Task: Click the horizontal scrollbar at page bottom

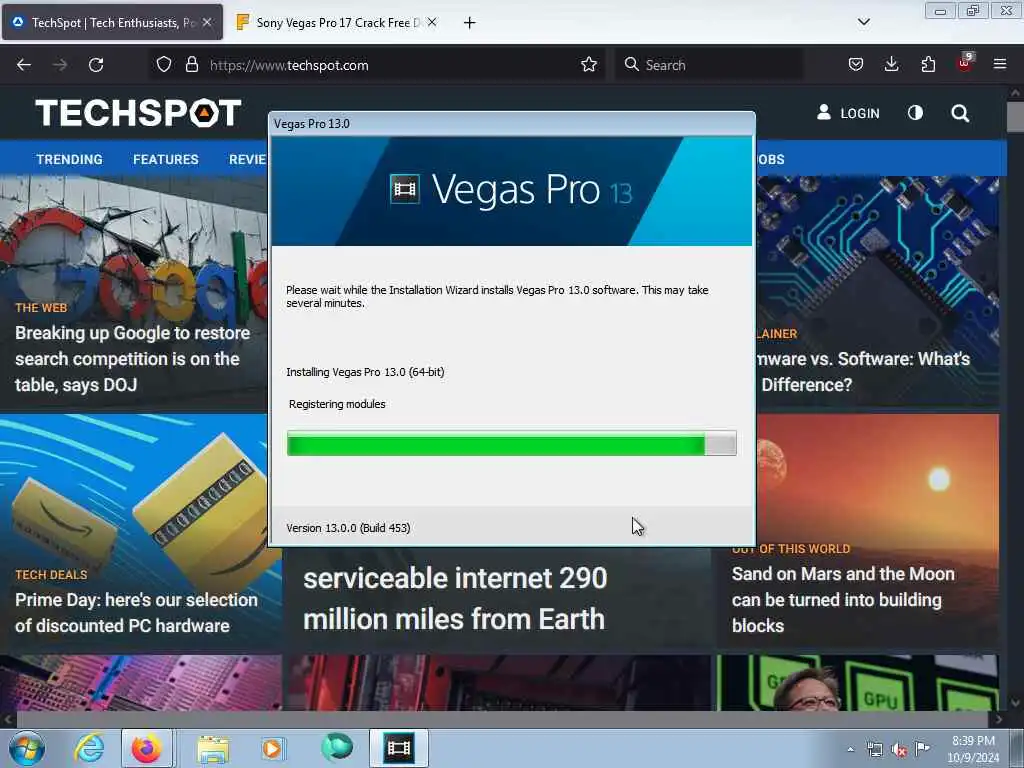Action: pyautogui.click(x=503, y=720)
